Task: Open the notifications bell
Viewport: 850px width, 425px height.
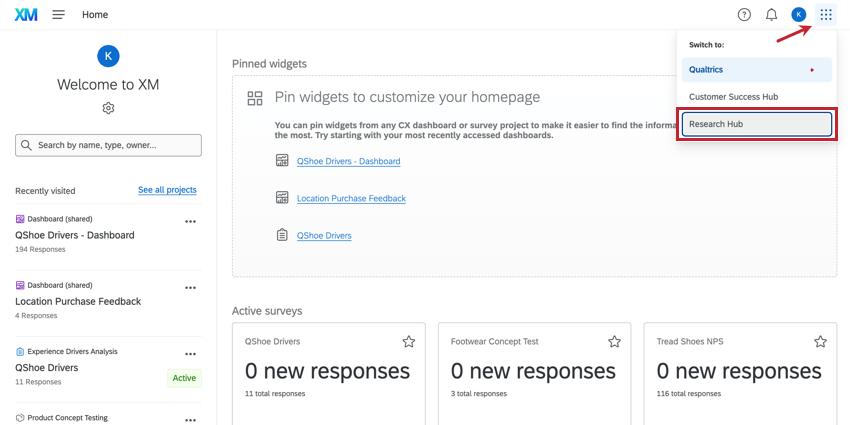Action: click(x=771, y=15)
